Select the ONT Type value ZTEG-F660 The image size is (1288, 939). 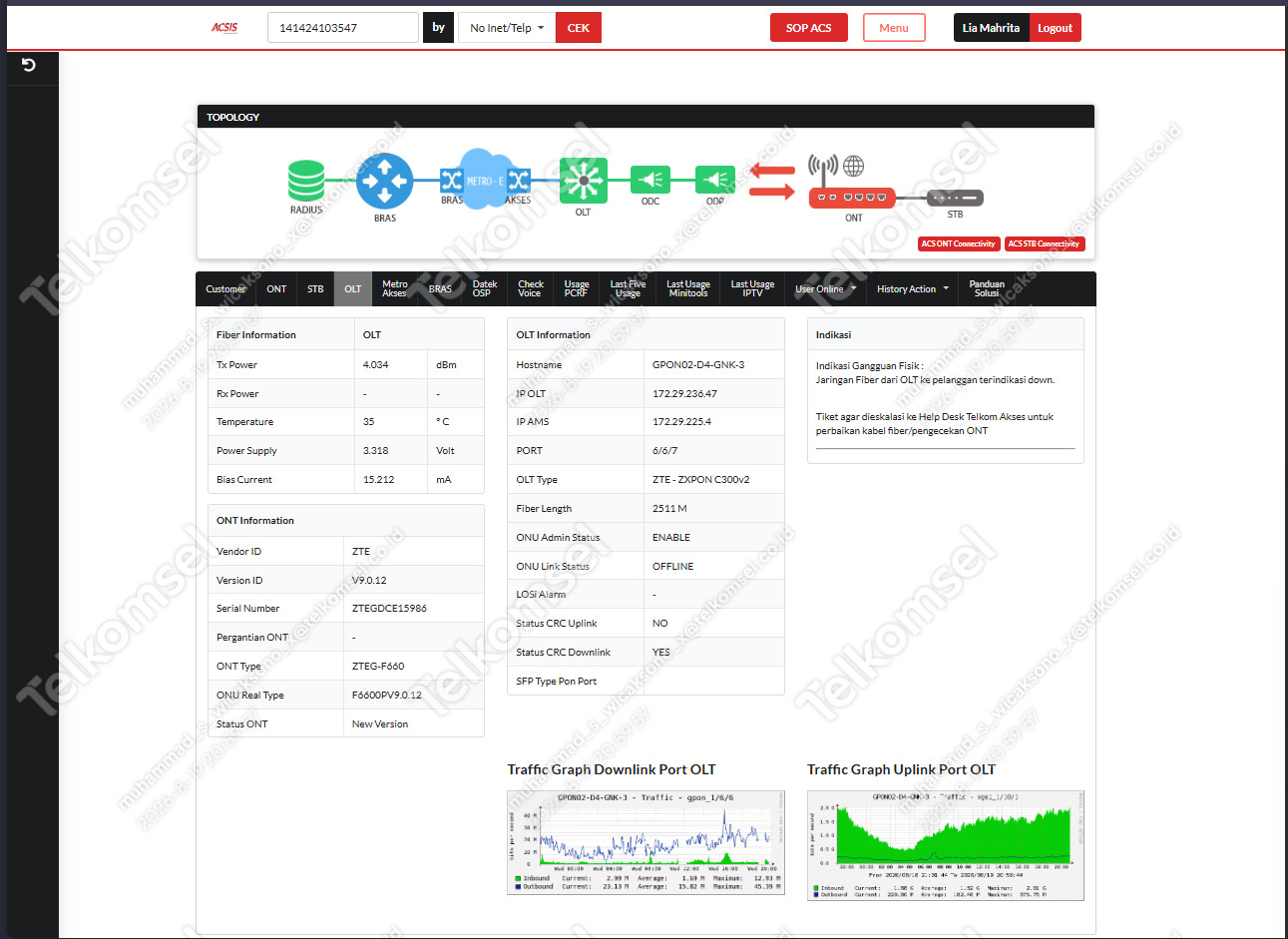point(378,667)
